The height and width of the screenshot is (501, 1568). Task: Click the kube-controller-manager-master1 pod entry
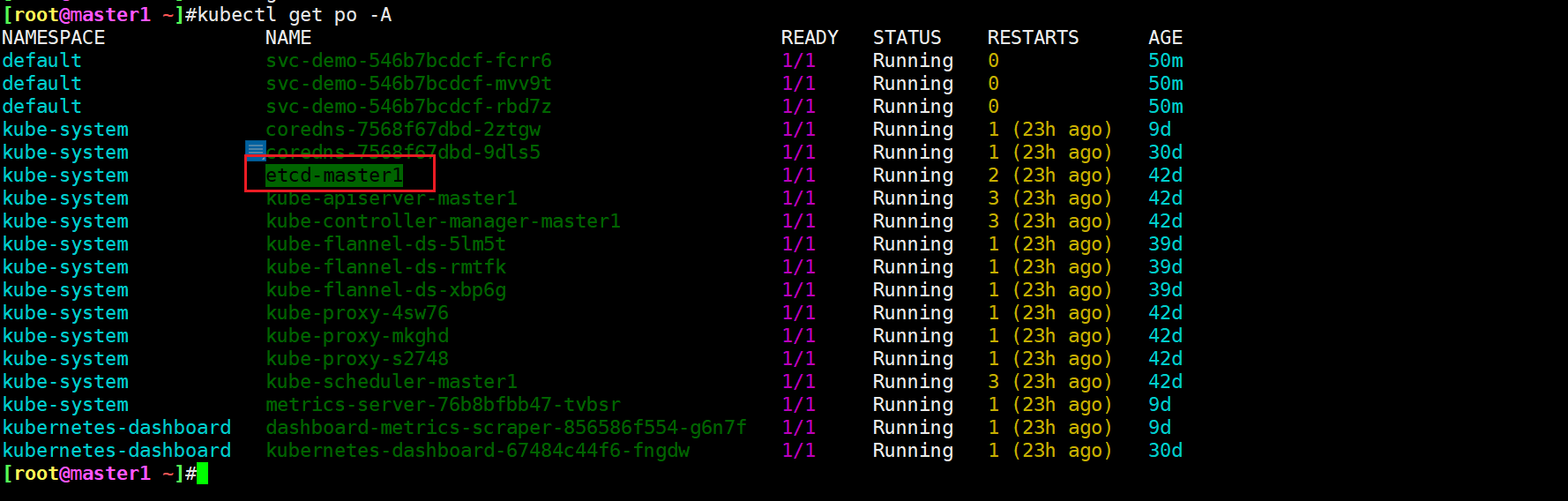443,221
